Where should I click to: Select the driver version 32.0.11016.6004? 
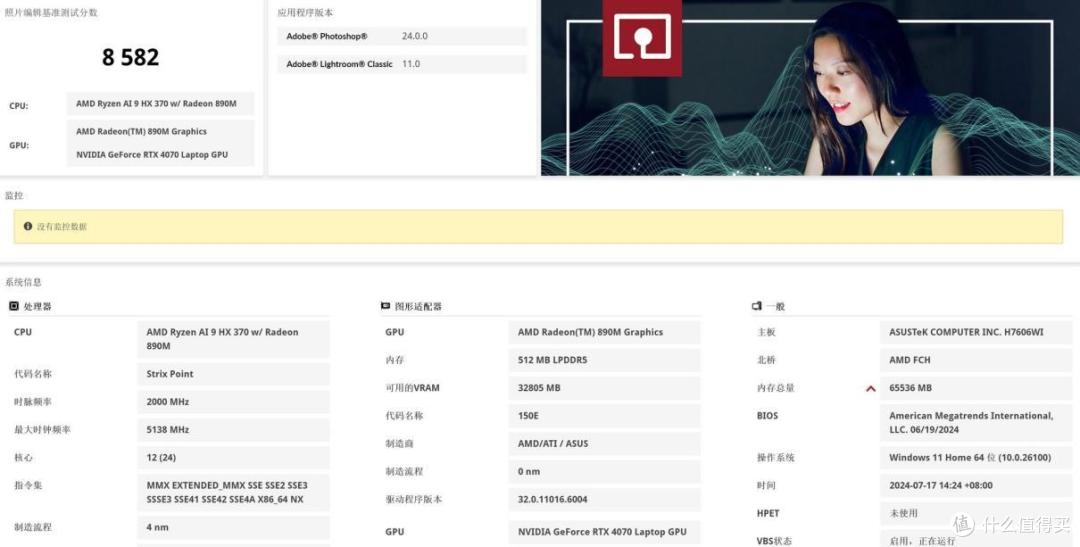point(552,499)
